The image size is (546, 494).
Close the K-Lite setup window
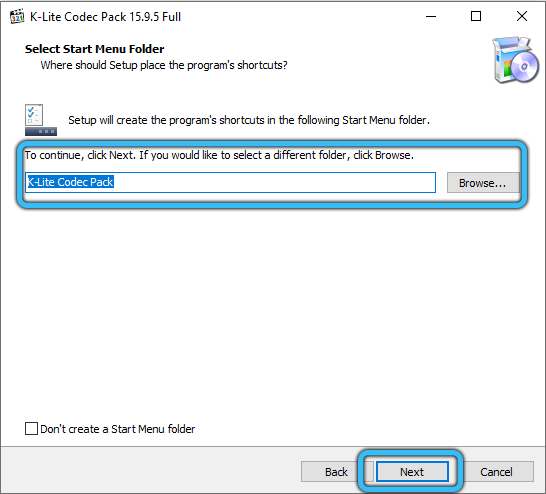pyautogui.click(x=522, y=16)
